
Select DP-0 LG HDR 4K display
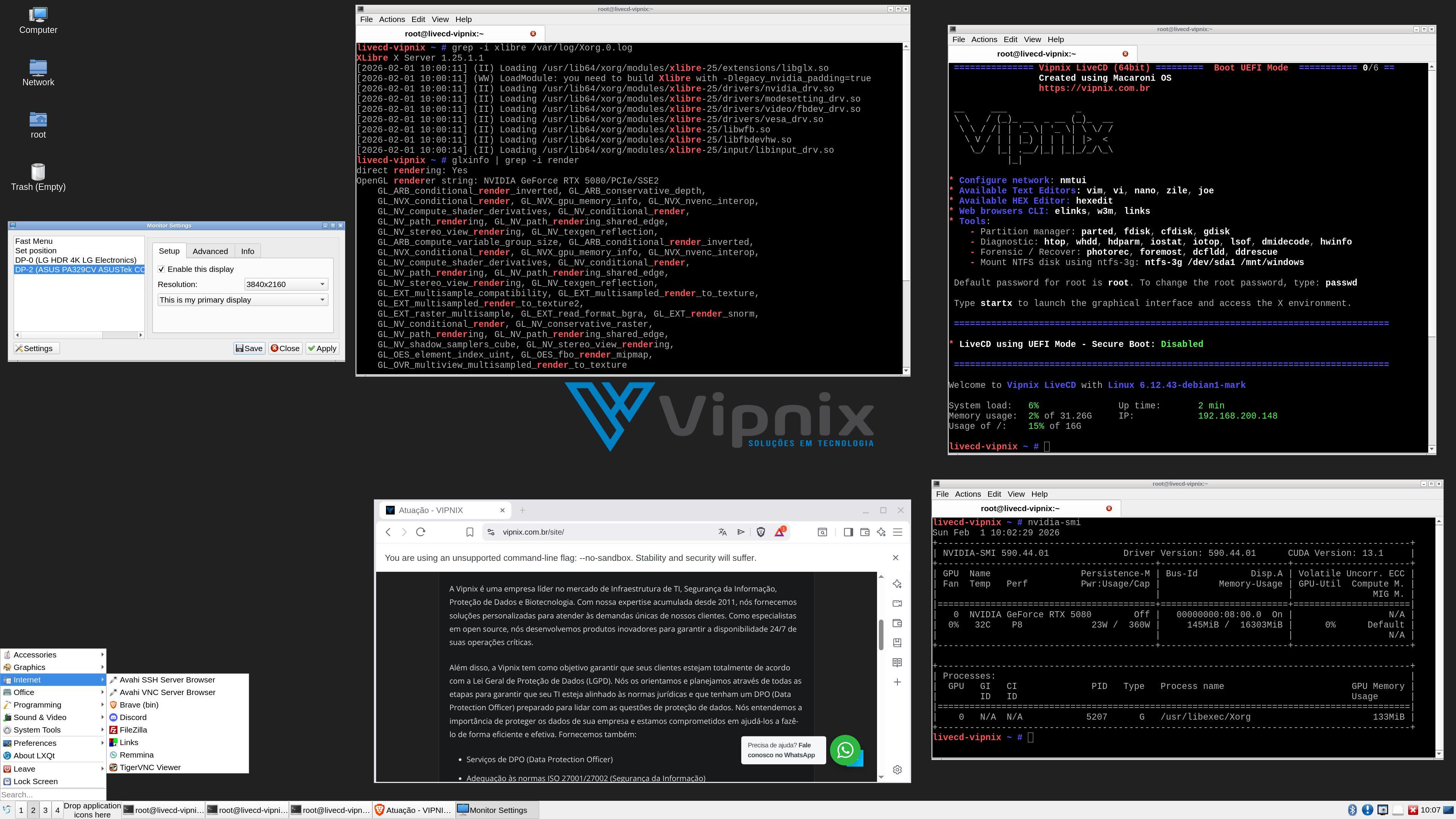[x=79, y=260]
